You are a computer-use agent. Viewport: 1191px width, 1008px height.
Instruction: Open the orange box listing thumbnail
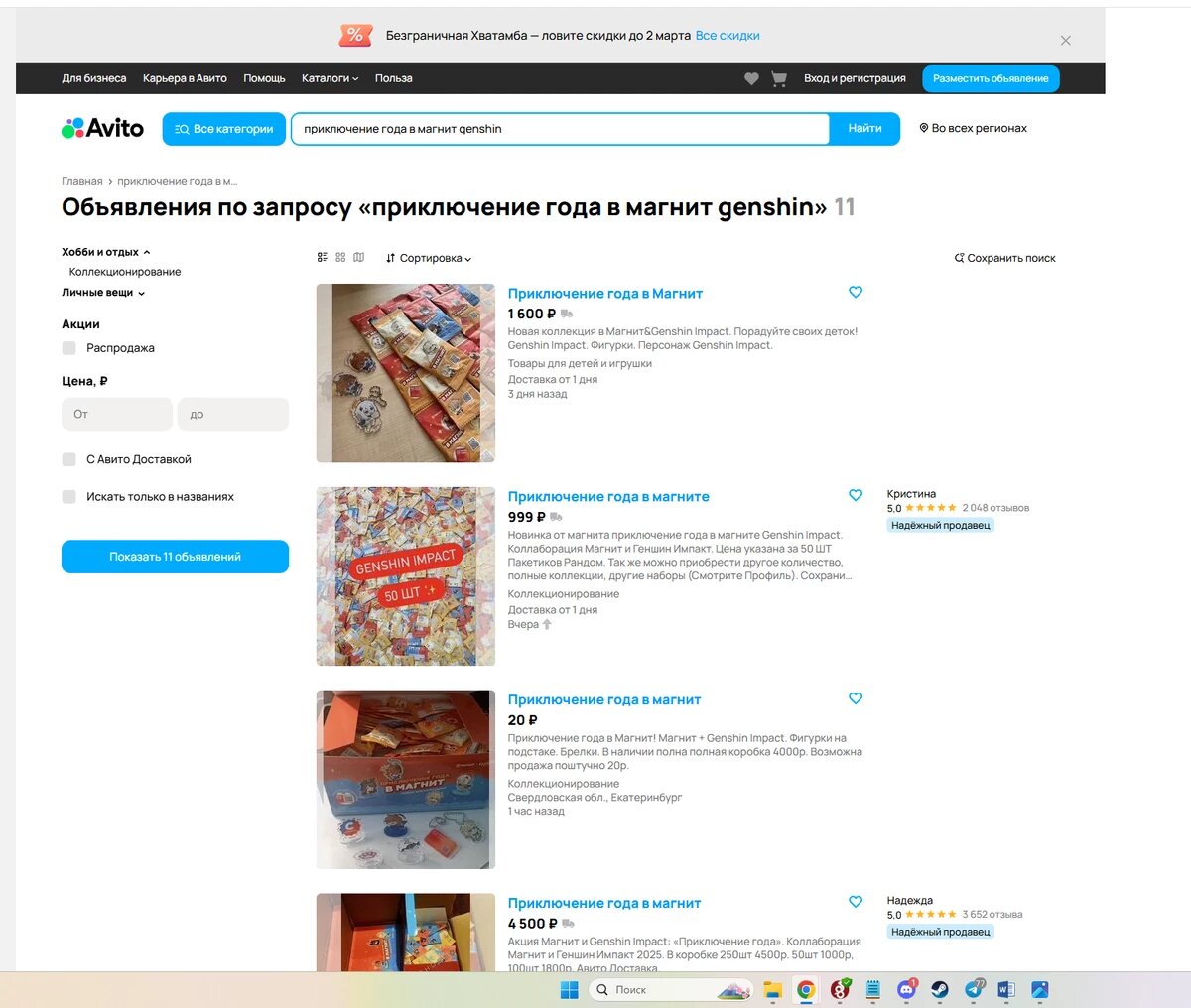point(406,780)
